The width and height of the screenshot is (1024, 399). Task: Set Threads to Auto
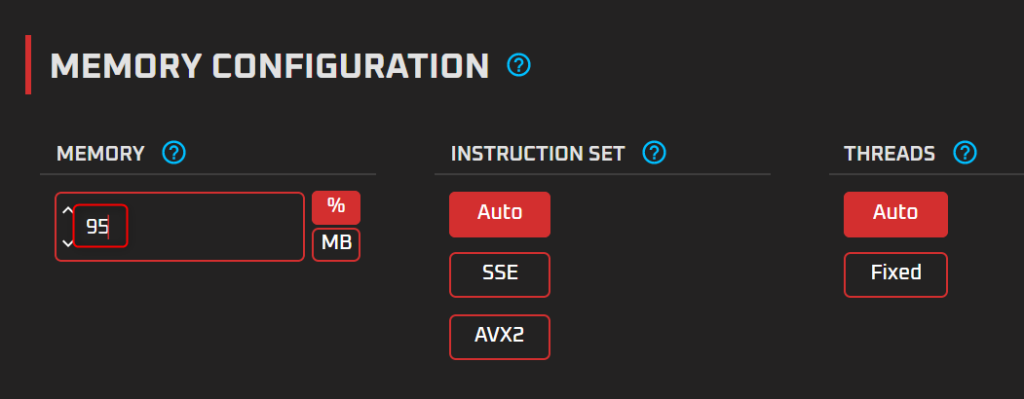click(x=895, y=214)
